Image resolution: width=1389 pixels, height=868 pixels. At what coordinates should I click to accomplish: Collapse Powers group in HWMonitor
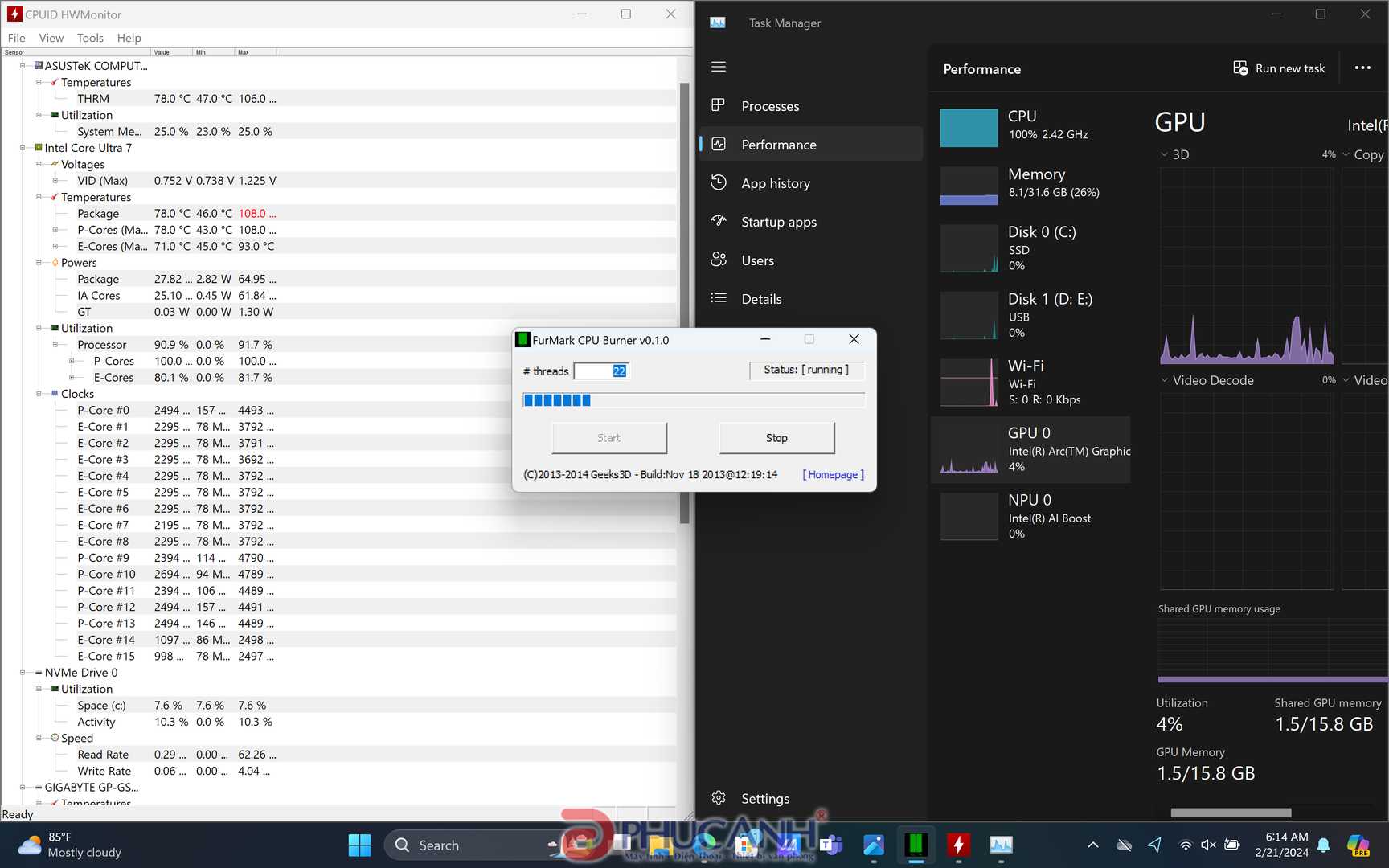coord(39,263)
